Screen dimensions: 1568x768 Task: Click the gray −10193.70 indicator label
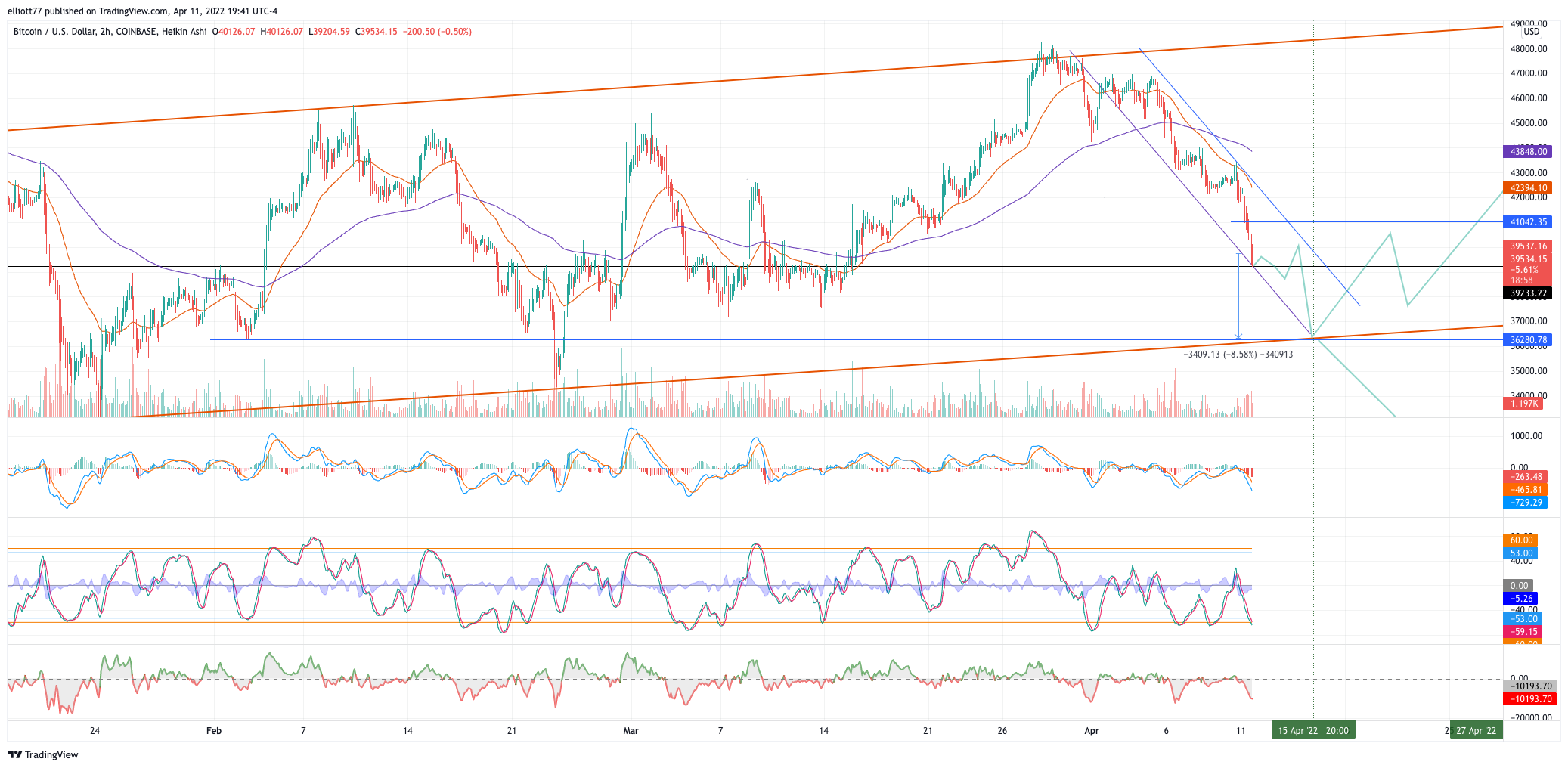tap(1528, 686)
